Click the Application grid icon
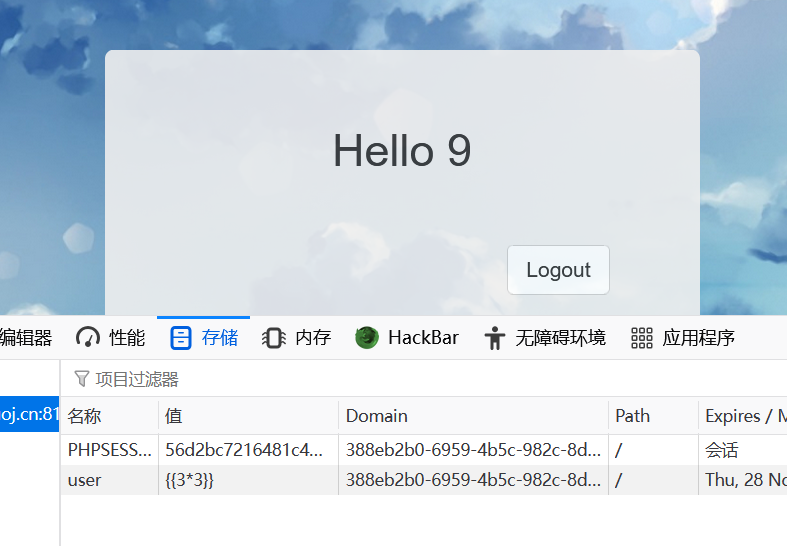The width and height of the screenshot is (787, 546). coord(642,338)
